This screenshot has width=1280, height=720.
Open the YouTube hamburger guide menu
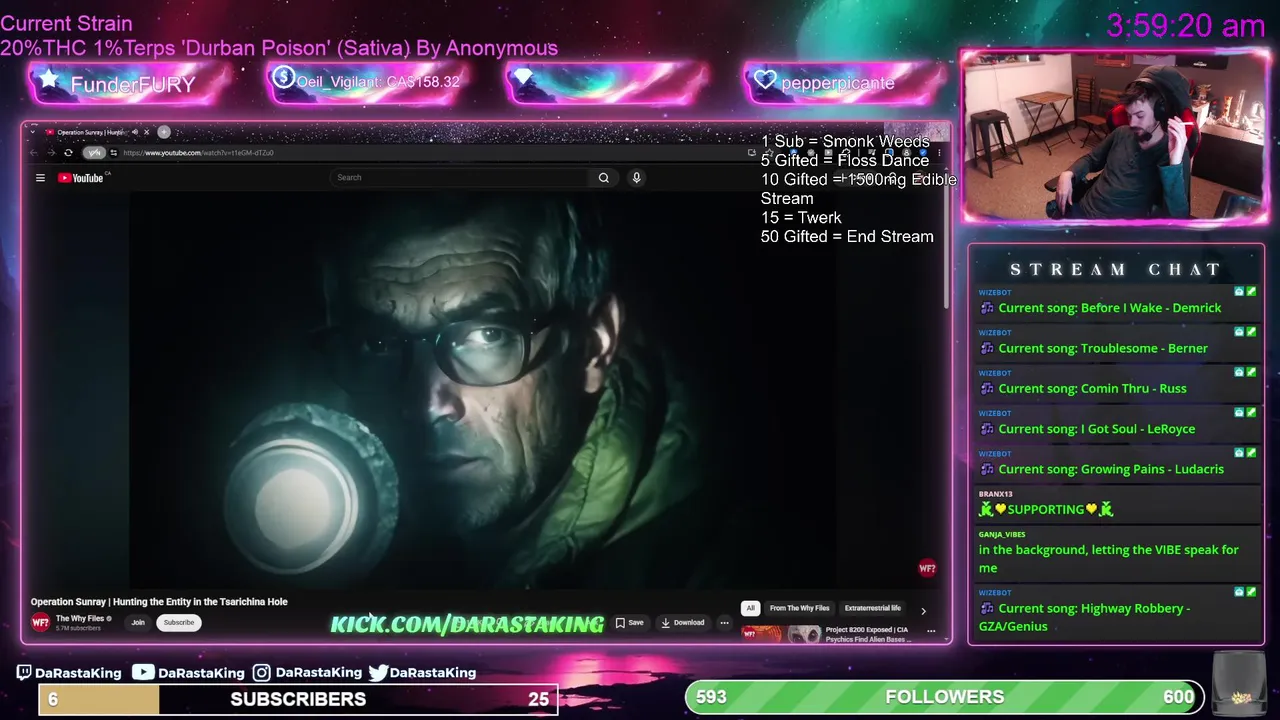pyautogui.click(x=40, y=178)
